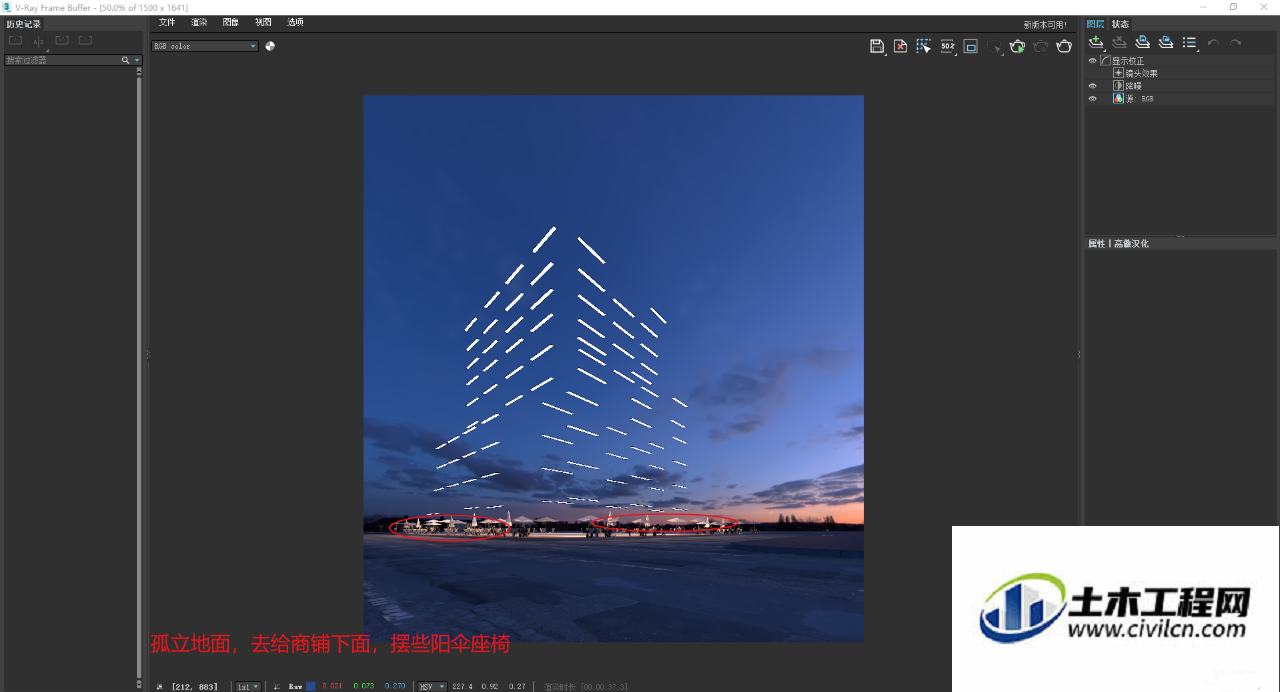Click the 渲染时长 render time readout
The image size is (1280, 692).
[x=586, y=687]
